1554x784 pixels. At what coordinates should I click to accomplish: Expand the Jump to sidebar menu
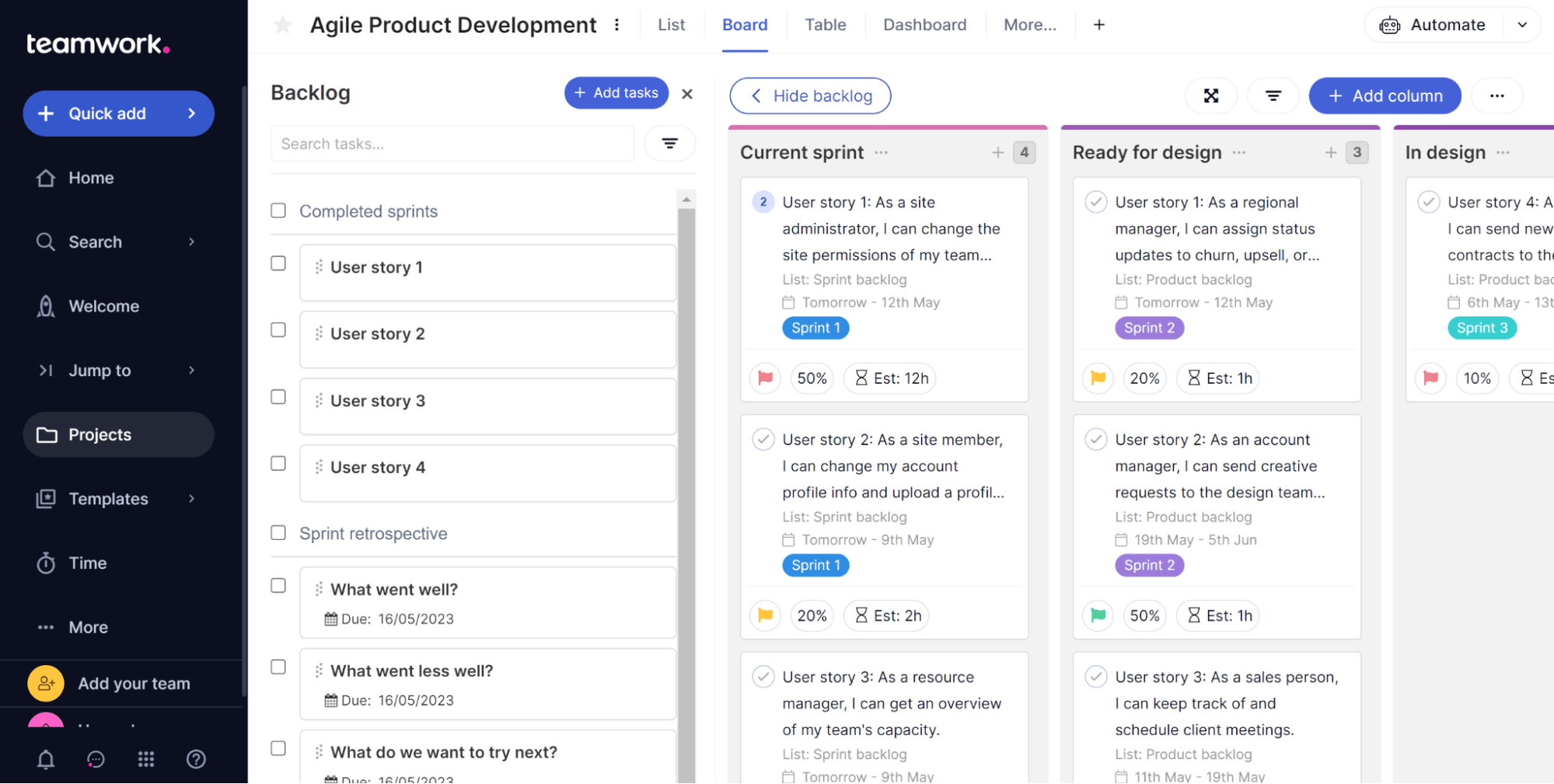[191, 371]
